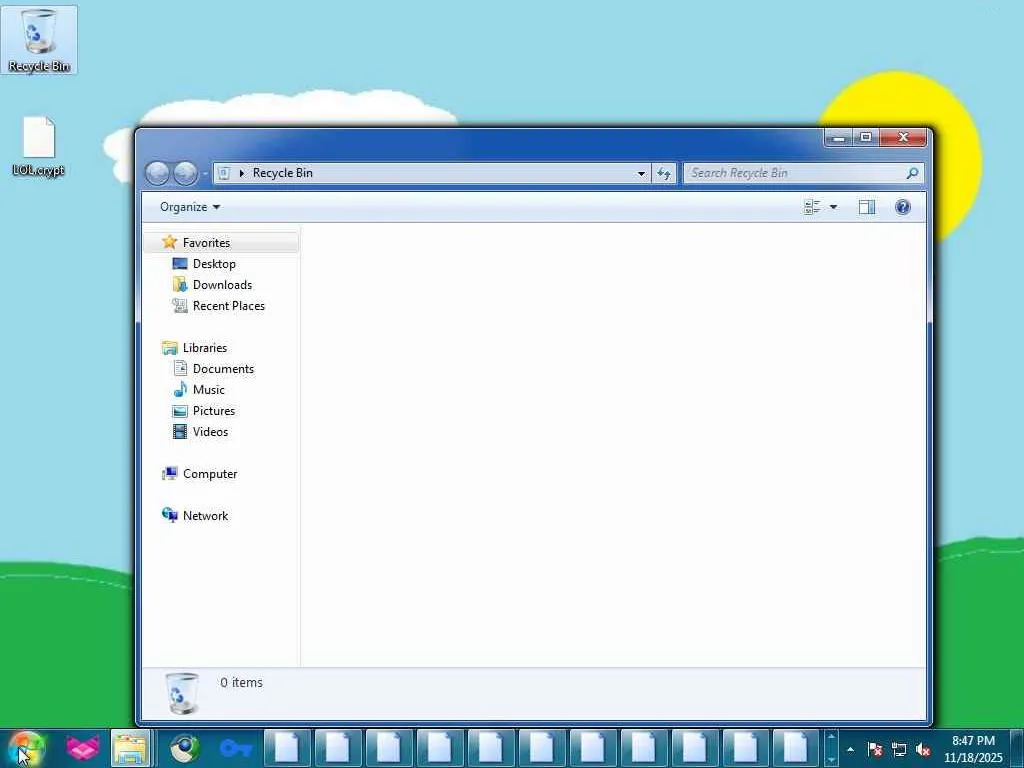Open Explorer Help button
1024x768 pixels.
click(903, 207)
